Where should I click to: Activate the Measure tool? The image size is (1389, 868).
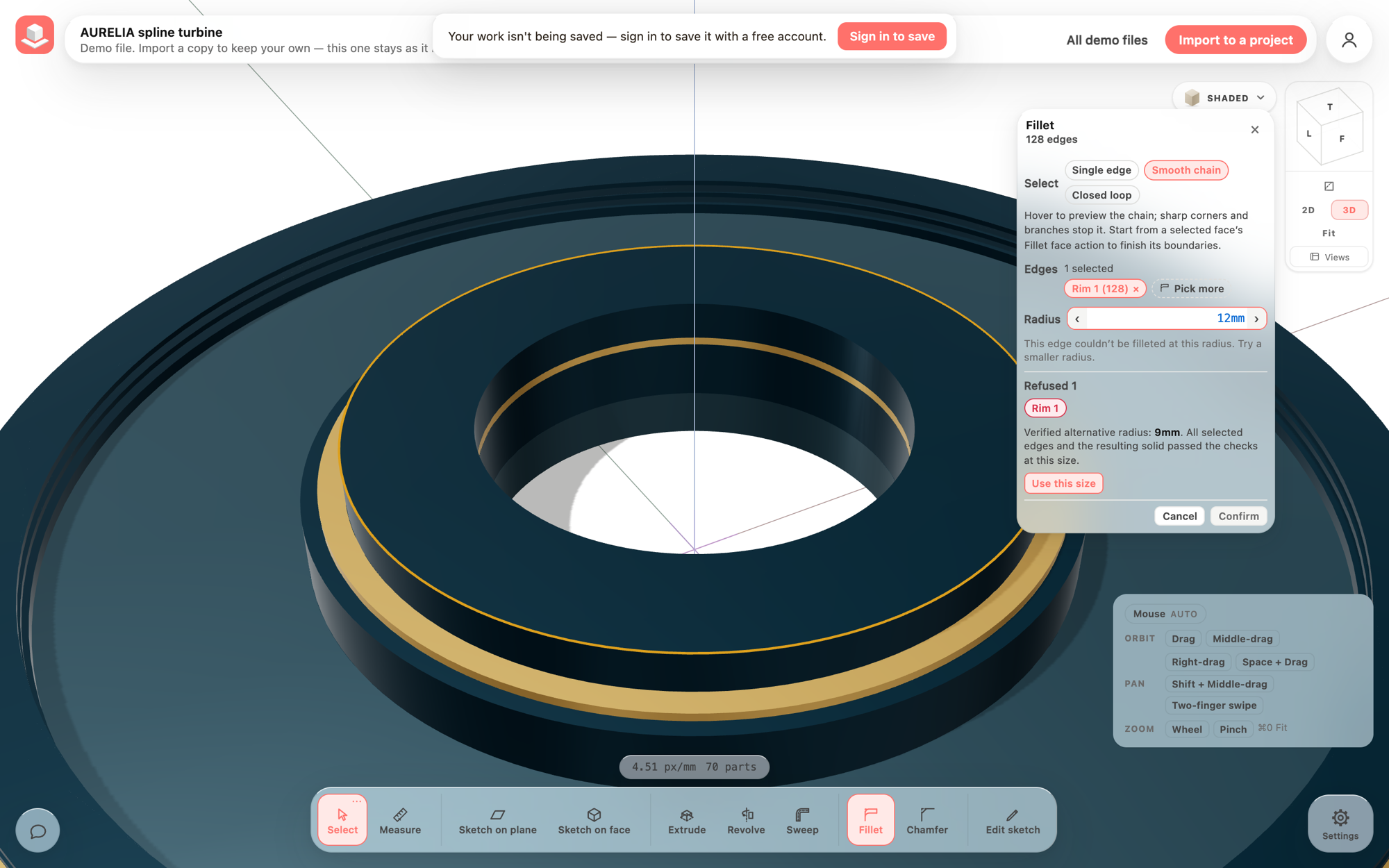click(400, 820)
